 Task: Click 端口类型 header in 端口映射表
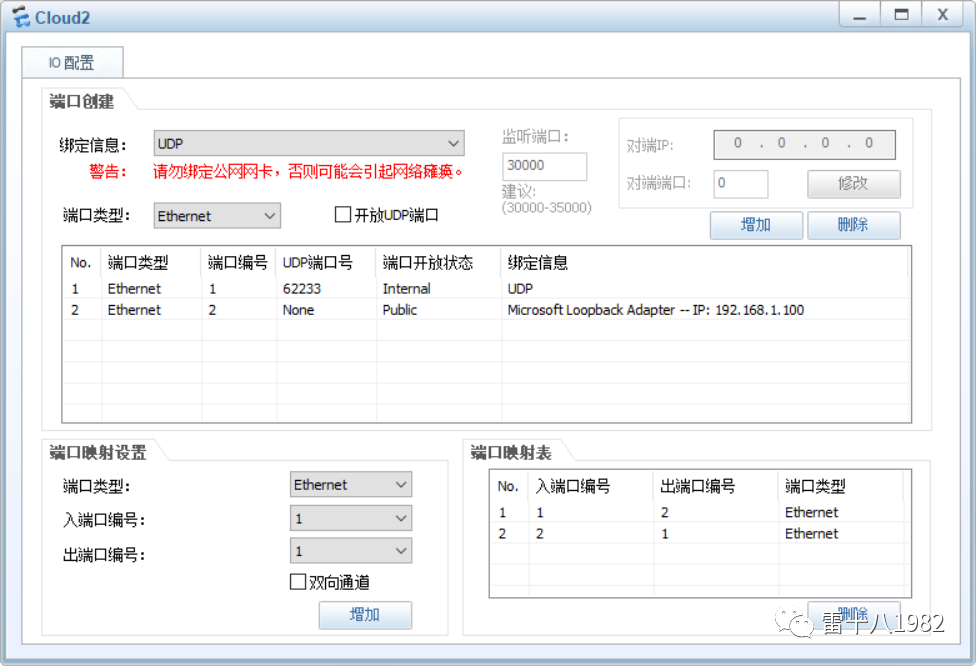pyautogui.click(x=841, y=486)
